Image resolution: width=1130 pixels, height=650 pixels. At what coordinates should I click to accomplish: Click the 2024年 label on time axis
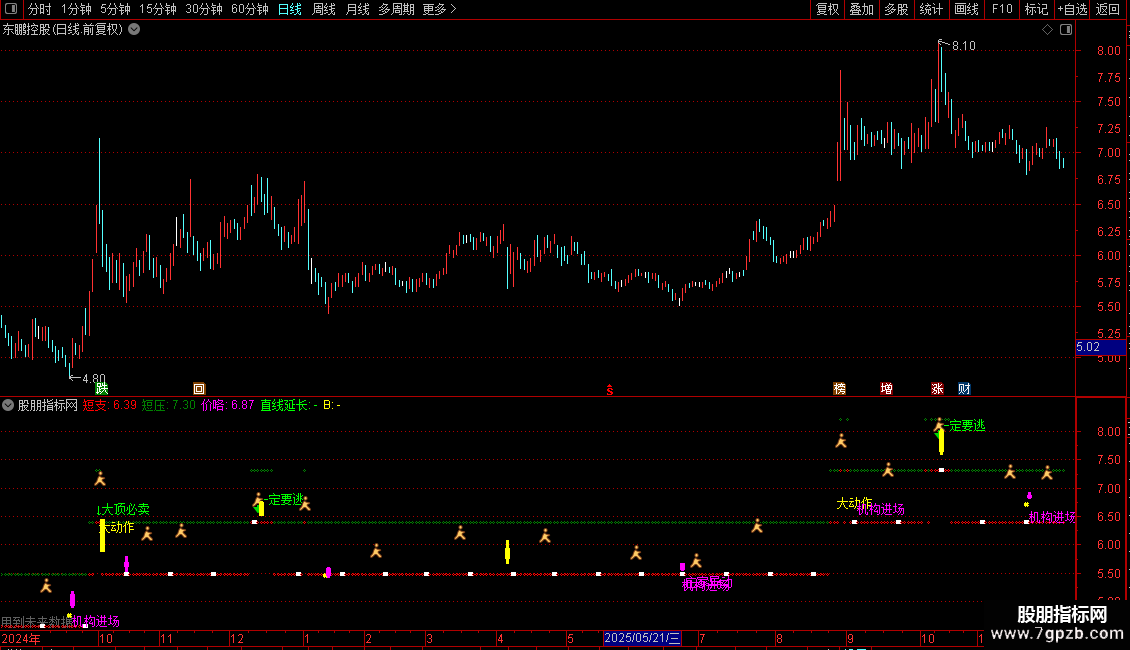click(21, 638)
